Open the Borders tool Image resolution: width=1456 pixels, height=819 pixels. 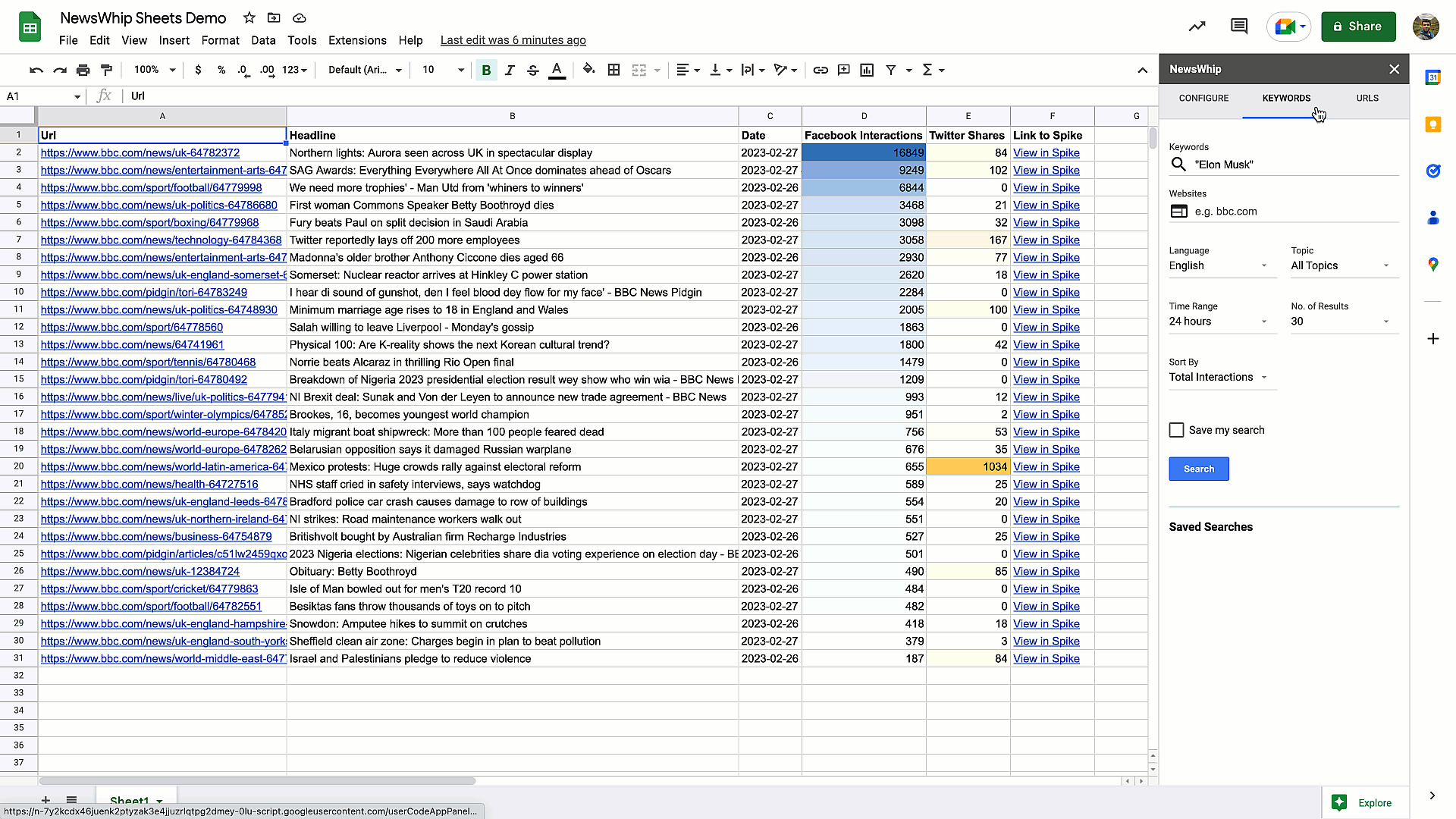coord(613,70)
